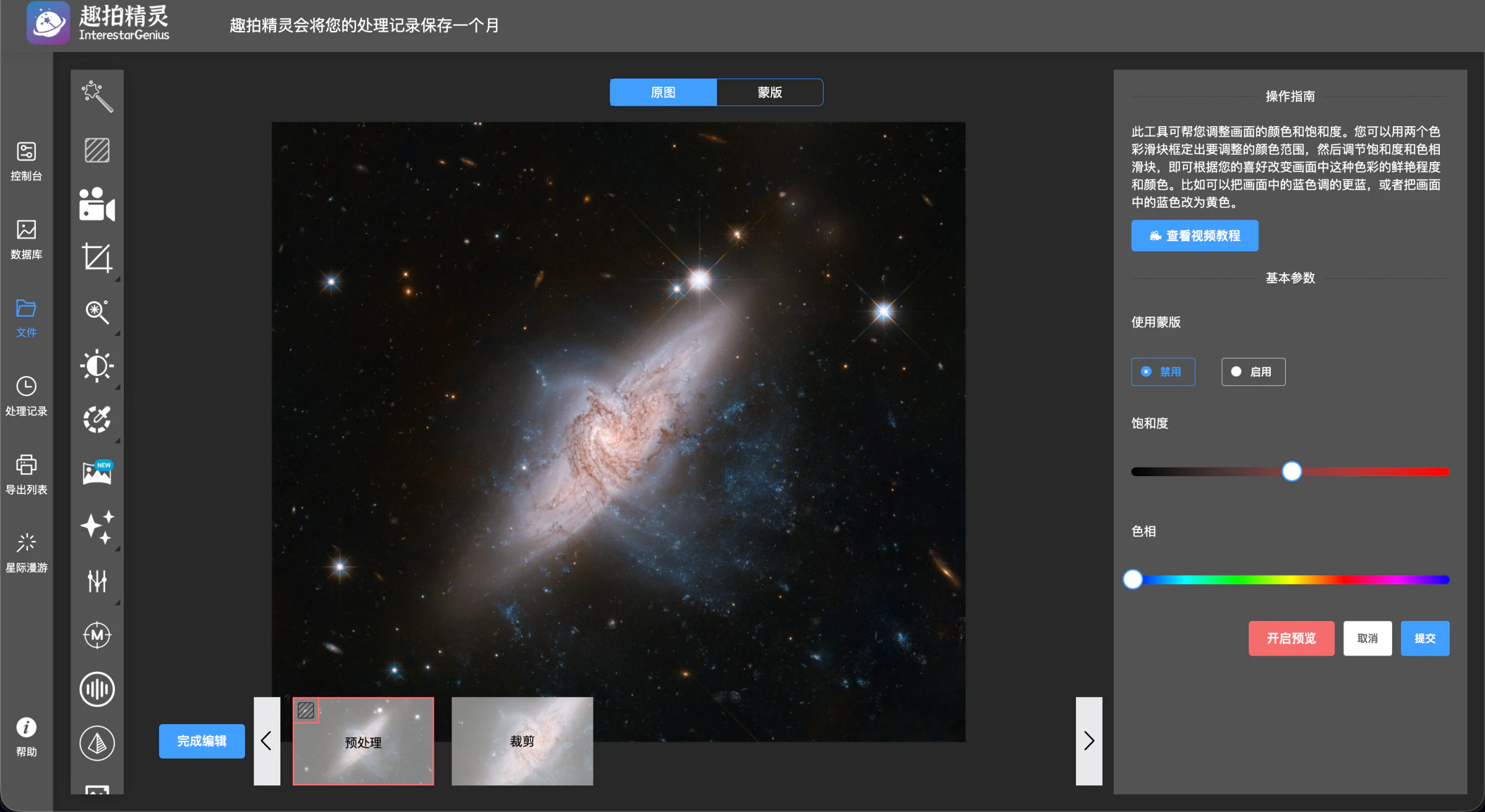Open the adjustment sliders tool

click(97, 581)
